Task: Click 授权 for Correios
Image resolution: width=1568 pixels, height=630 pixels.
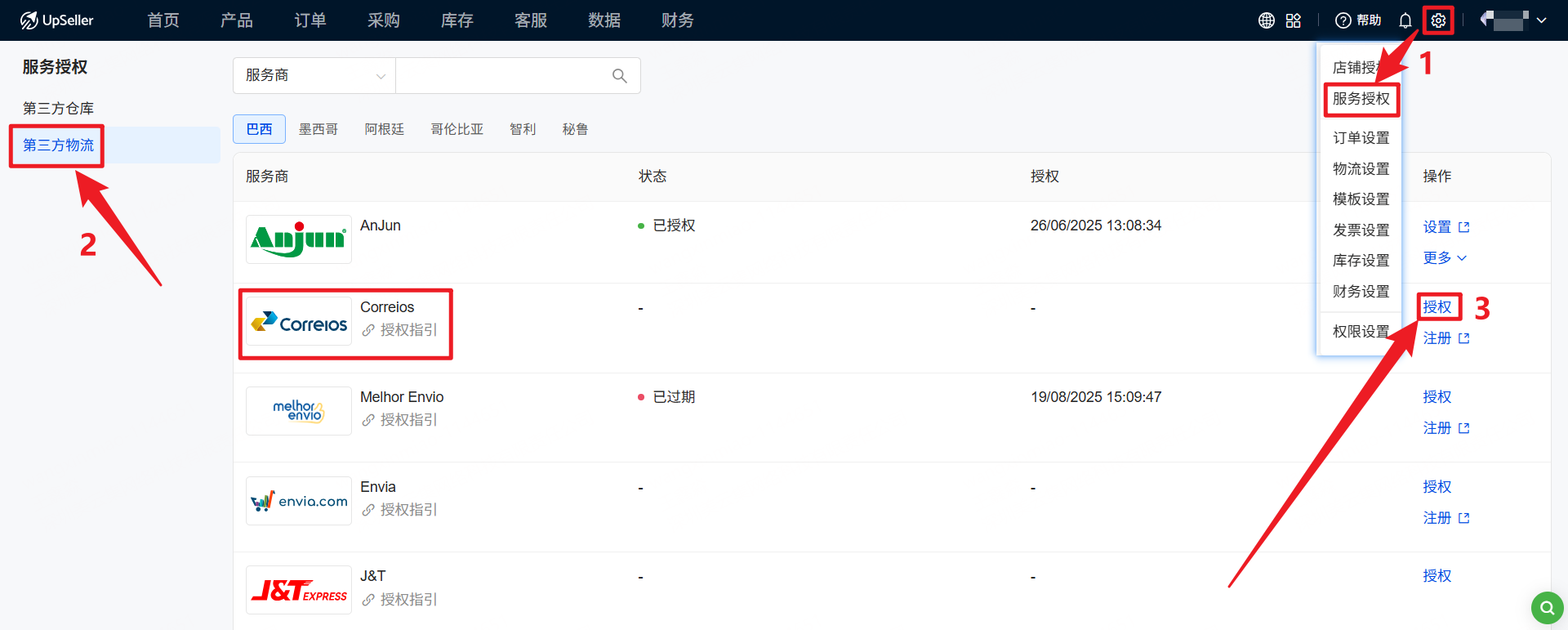Action: point(1437,307)
